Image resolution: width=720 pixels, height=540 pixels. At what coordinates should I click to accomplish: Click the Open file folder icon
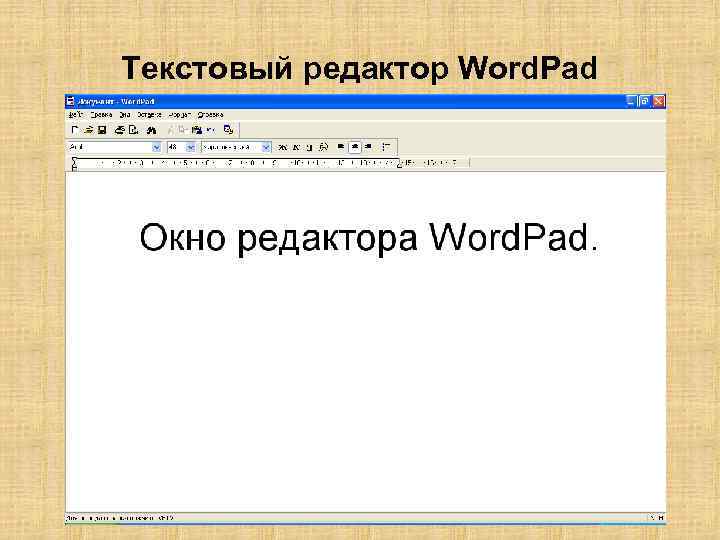pyautogui.click(x=89, y=130)
